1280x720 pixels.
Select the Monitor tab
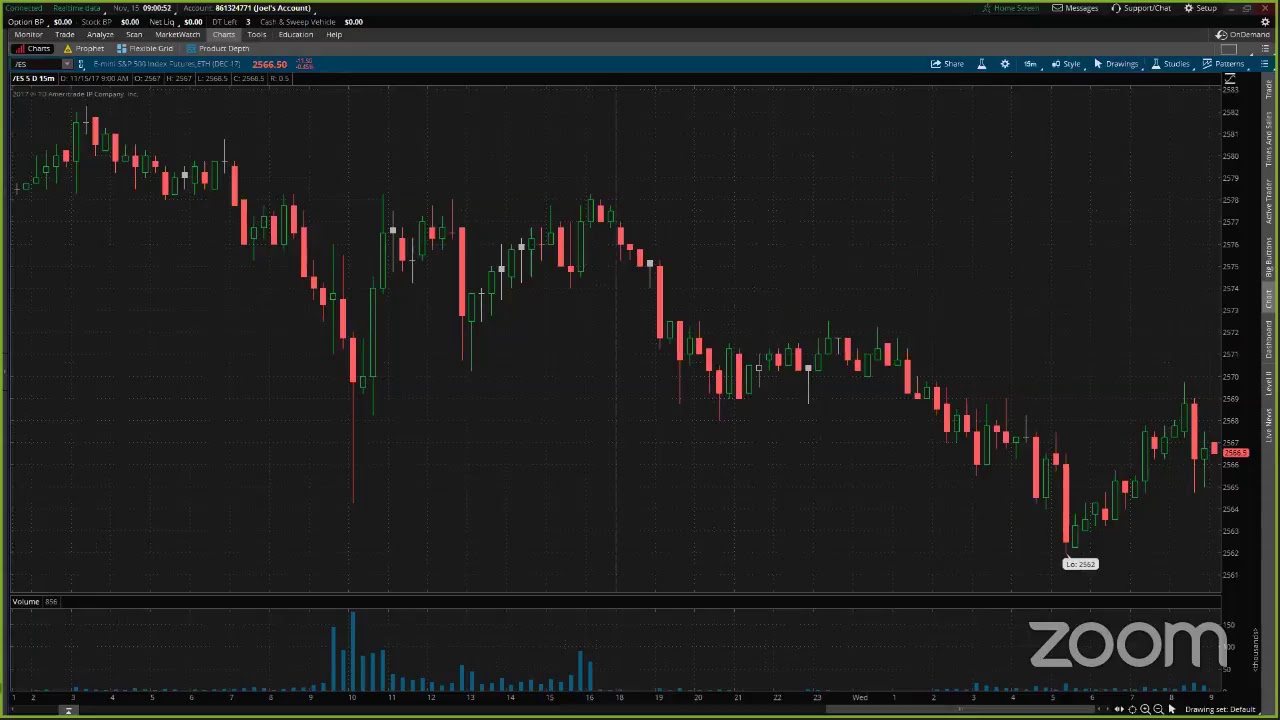tap(28, 34)
